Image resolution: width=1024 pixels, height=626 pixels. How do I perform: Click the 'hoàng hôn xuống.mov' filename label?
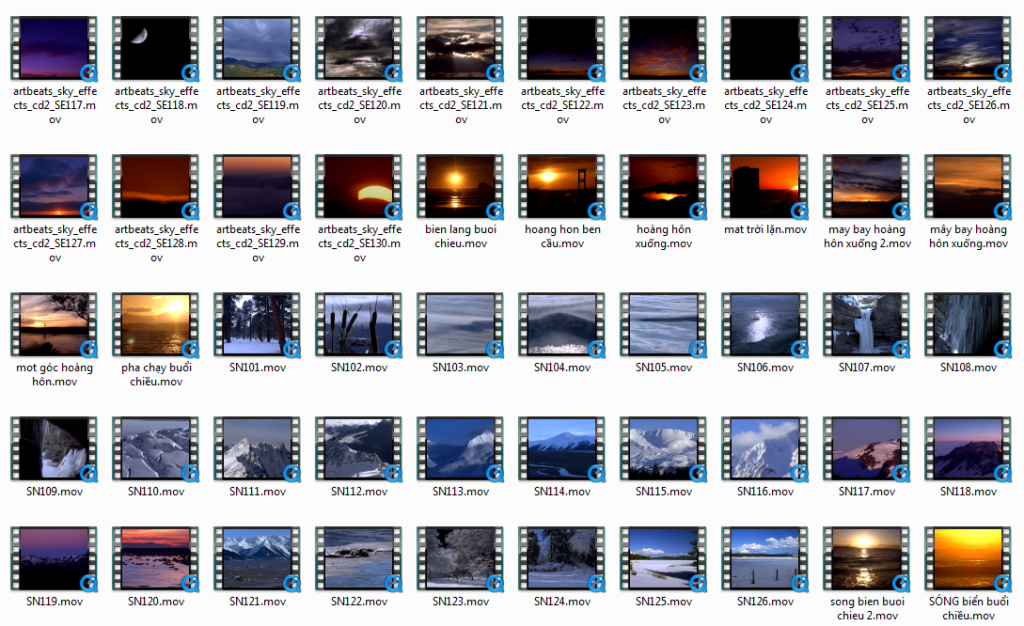point(664,236)
